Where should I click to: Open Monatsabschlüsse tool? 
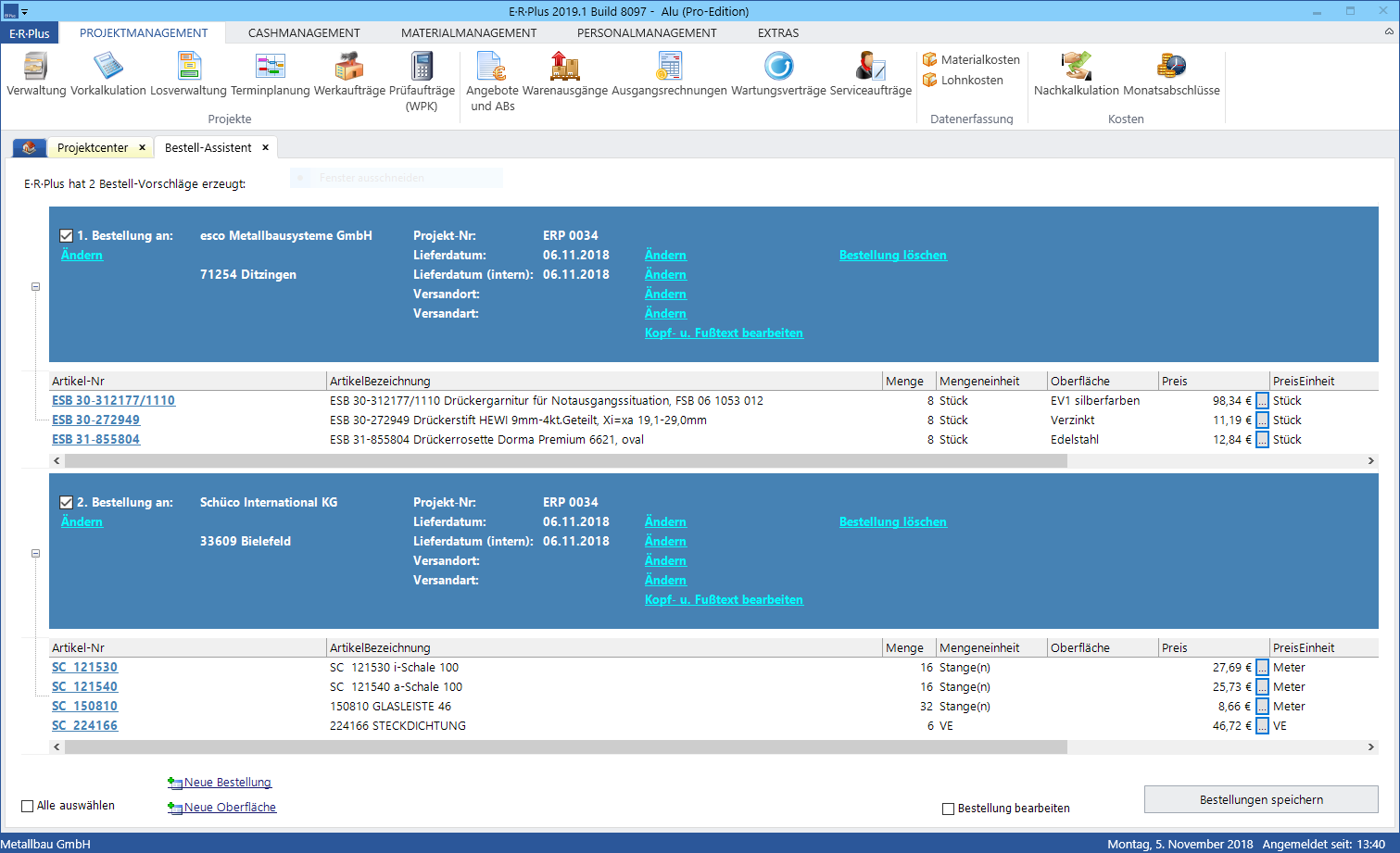1171,74
